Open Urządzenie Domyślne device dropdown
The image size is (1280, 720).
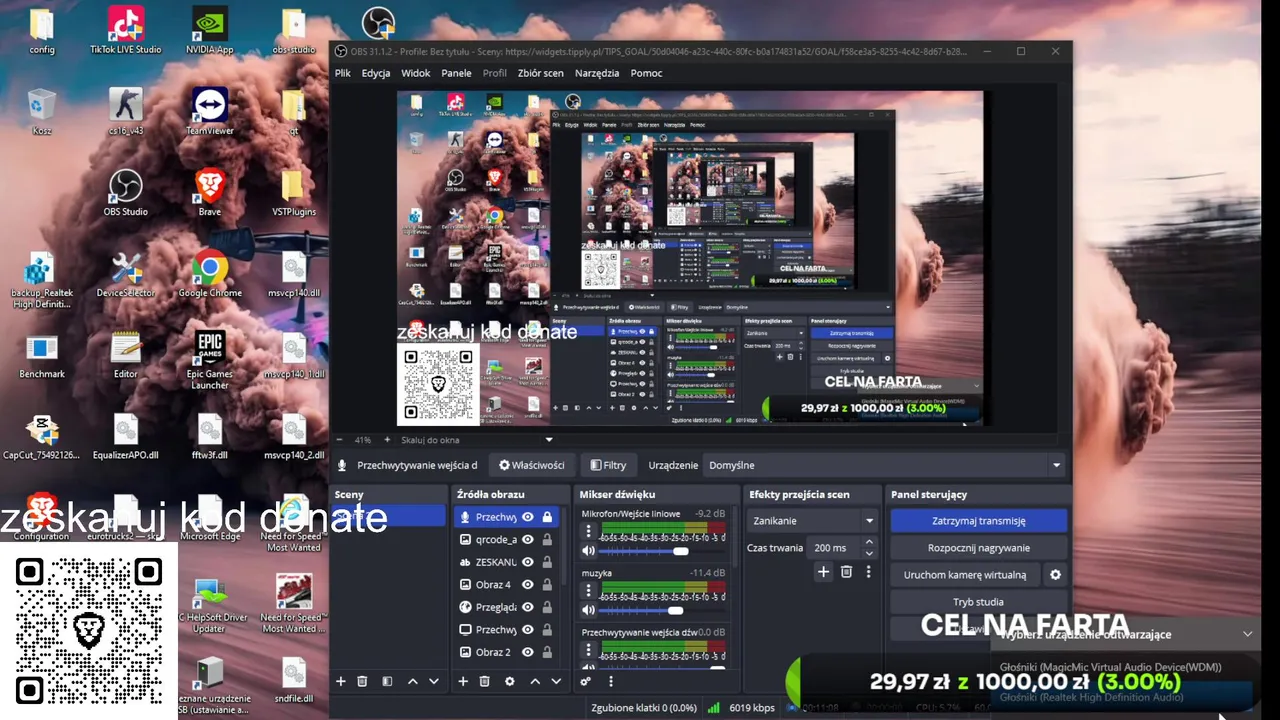coord(884,465)
